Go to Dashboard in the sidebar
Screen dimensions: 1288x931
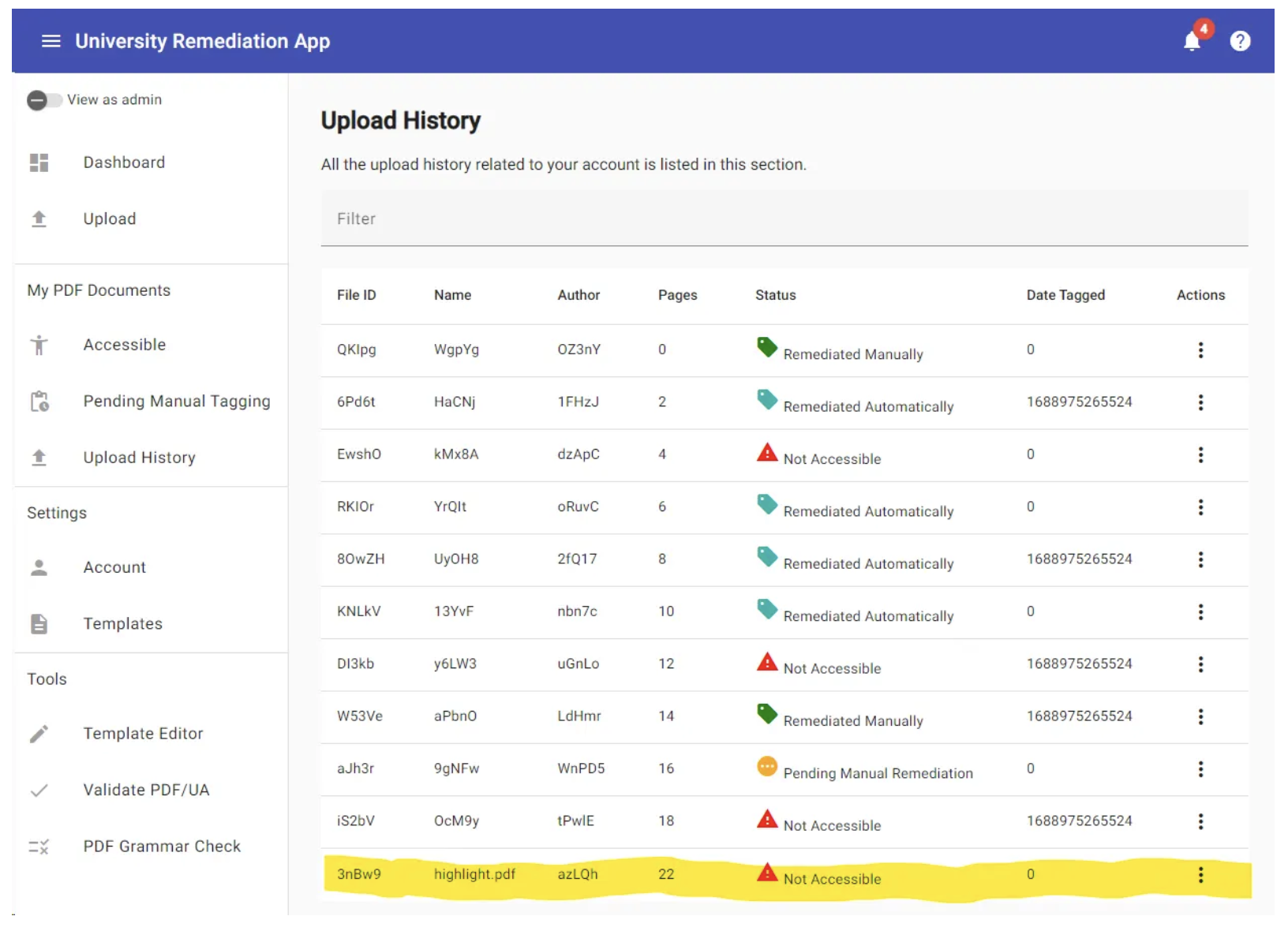tap(124, 163)
